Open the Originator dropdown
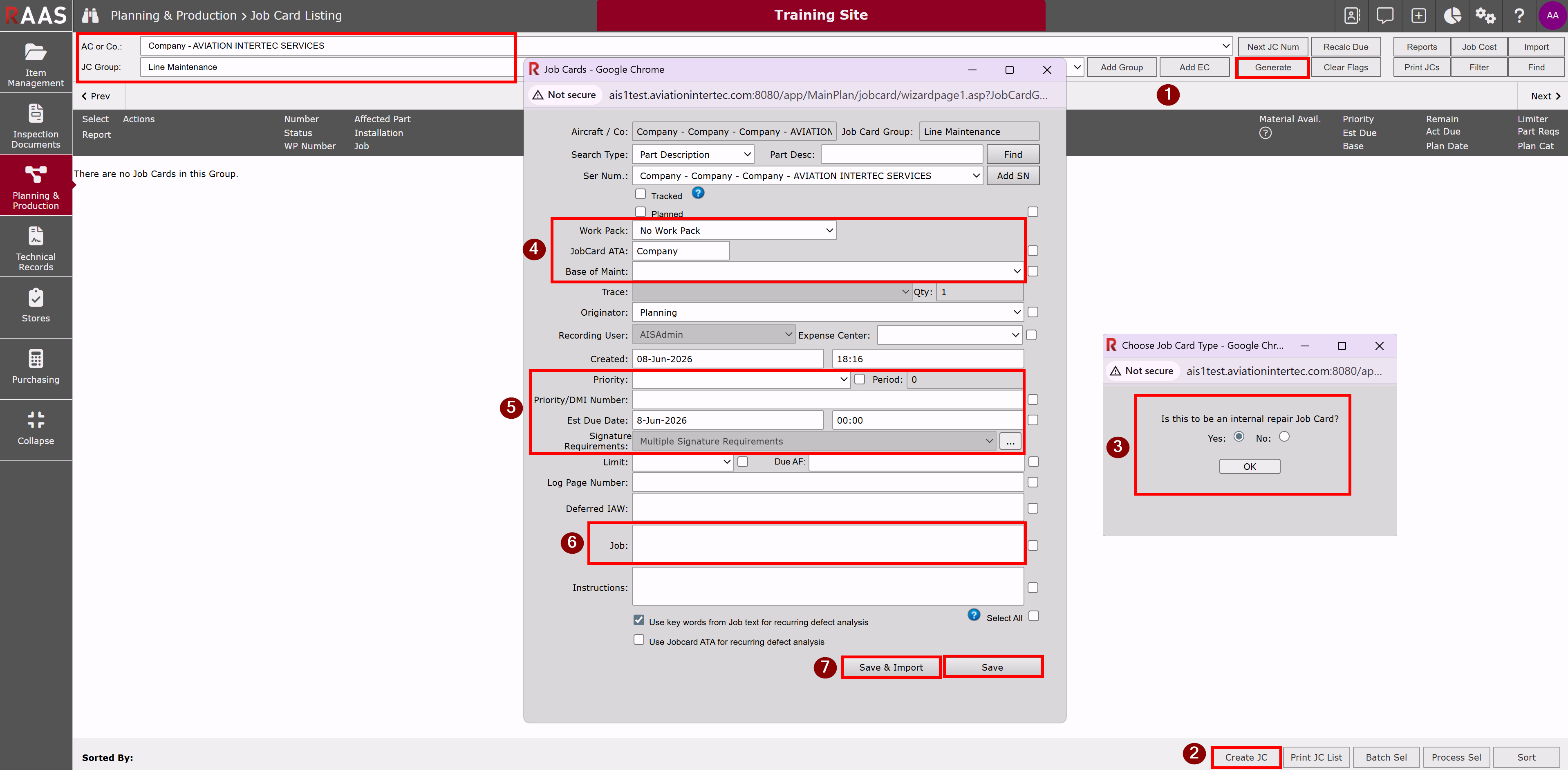The width and height of the screenshot is (1568, 770). tap(828, 312)
